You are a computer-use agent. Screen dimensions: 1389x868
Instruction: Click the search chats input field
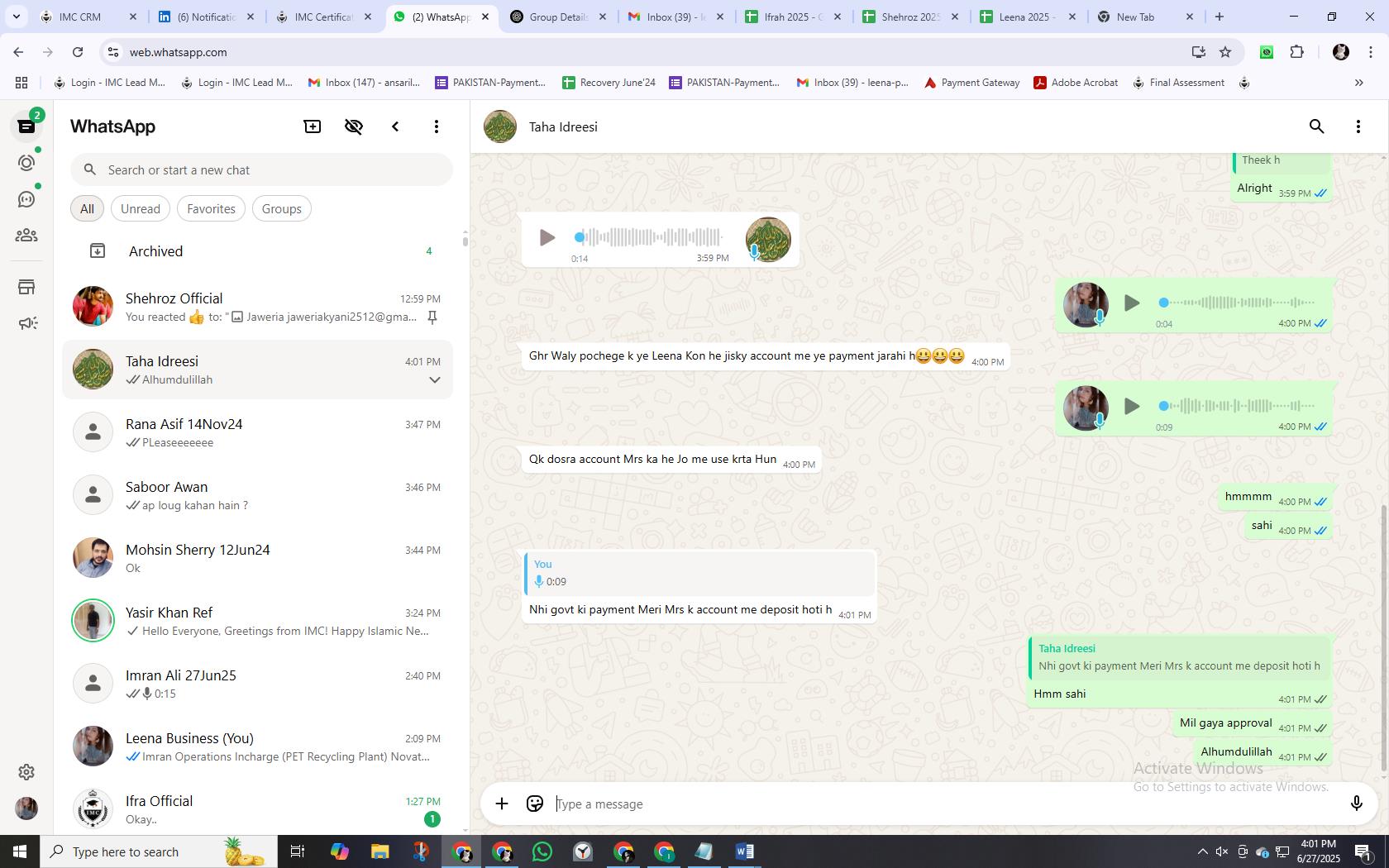(x=261, y=170)
